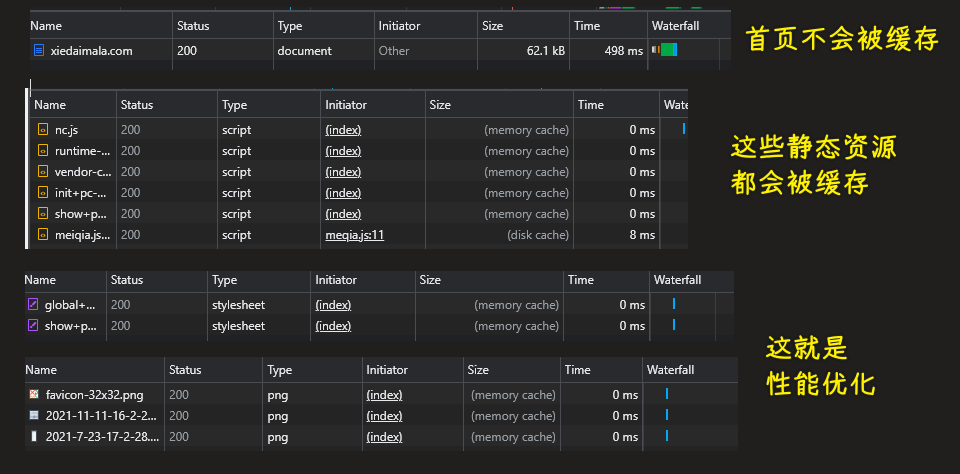This screenshot has width=960, height=474.
Task: Select the runtime-... script request name
Action: (x=83, y=151)
